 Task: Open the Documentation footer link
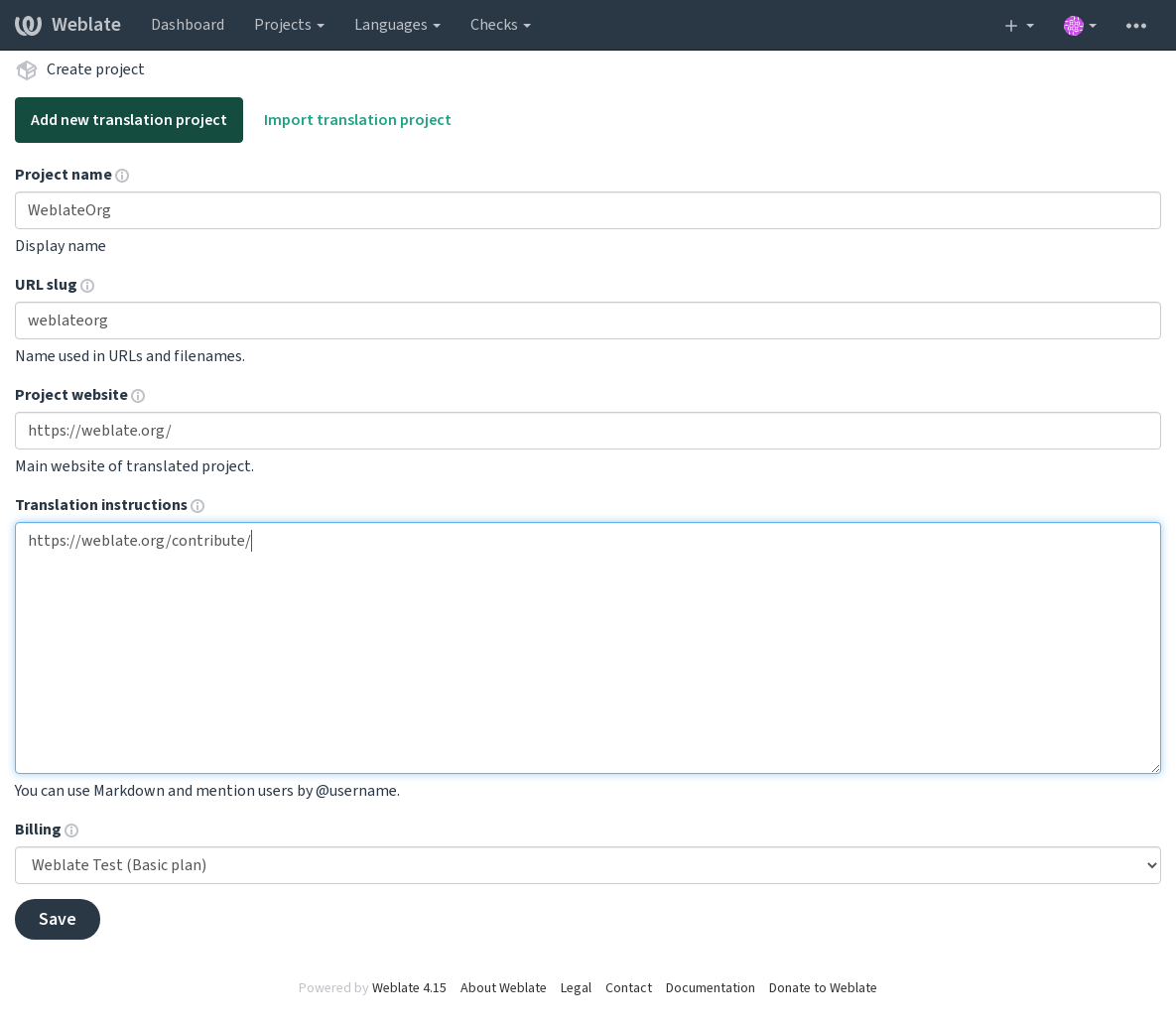point(711,988)
